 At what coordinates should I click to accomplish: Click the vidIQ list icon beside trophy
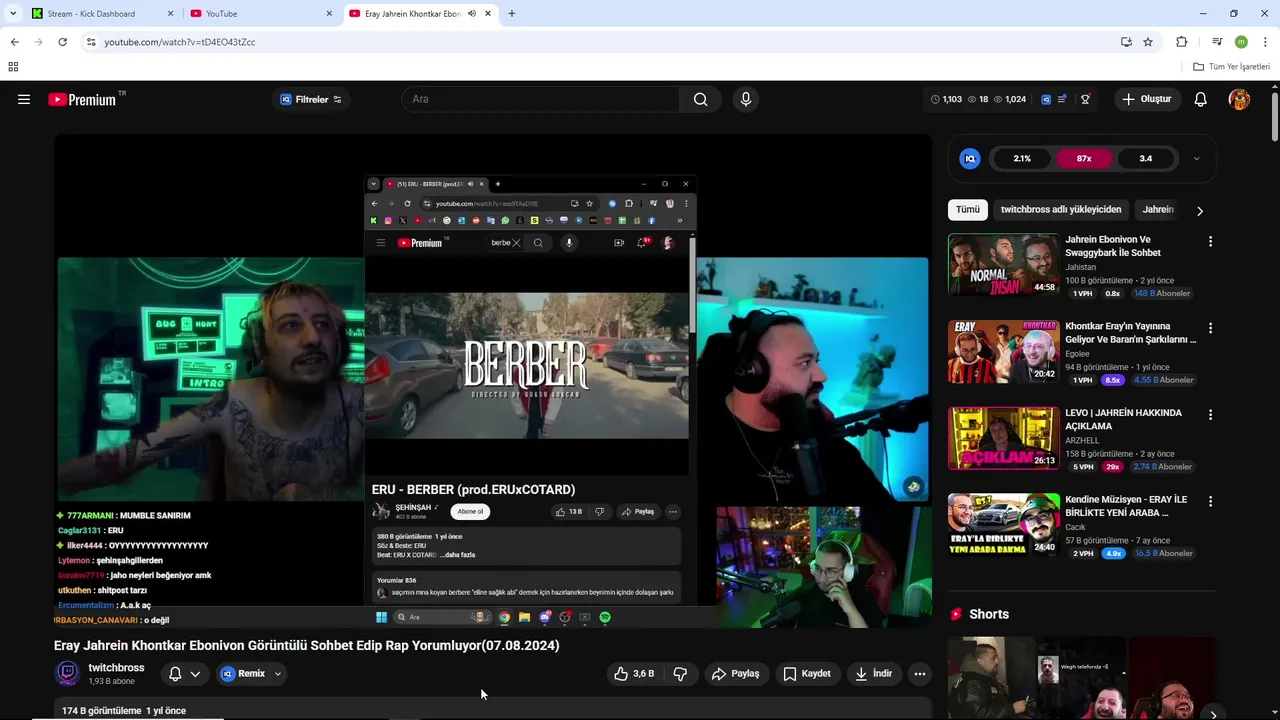(x=1062, y=99)
